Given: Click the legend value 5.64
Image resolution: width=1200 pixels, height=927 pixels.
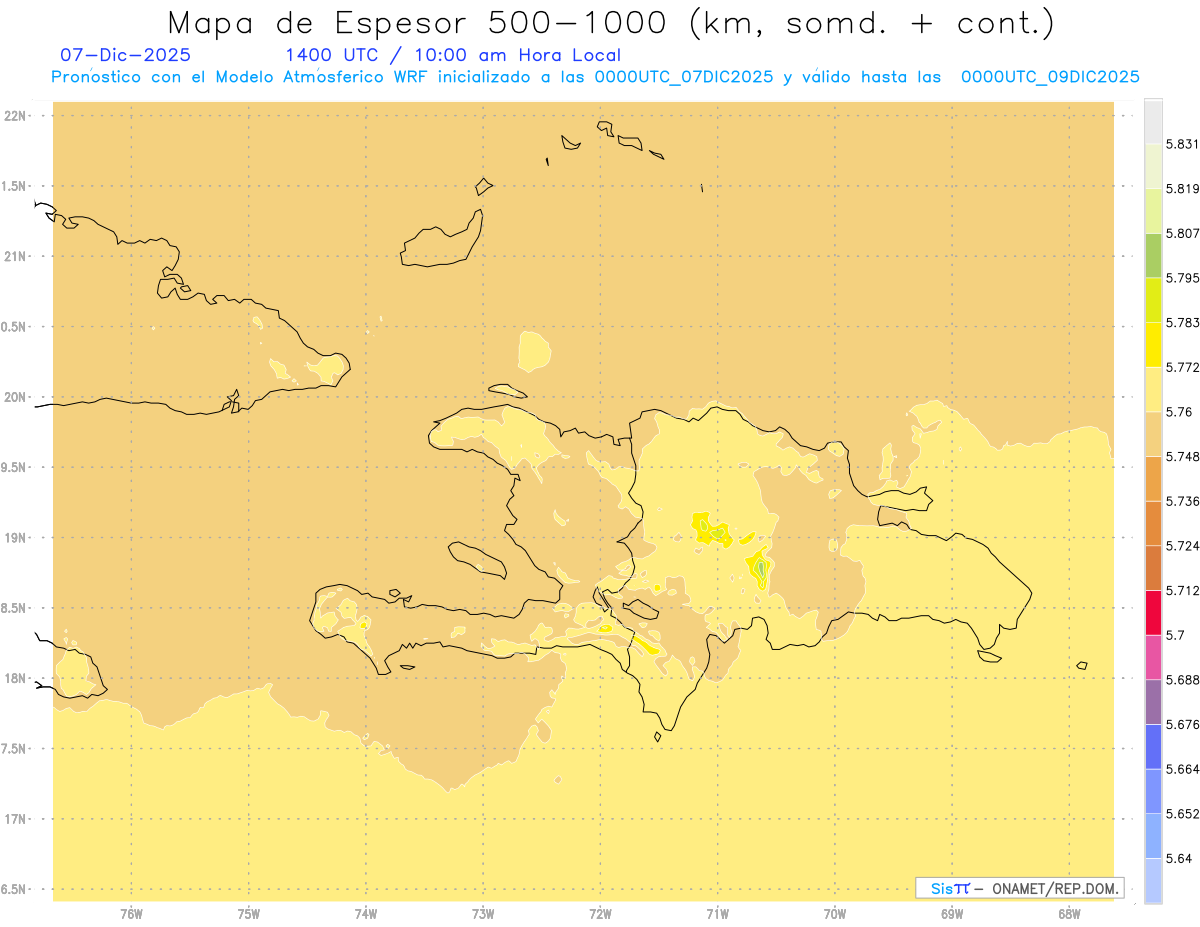Looking at the screenshot, I should (1179, 859).
